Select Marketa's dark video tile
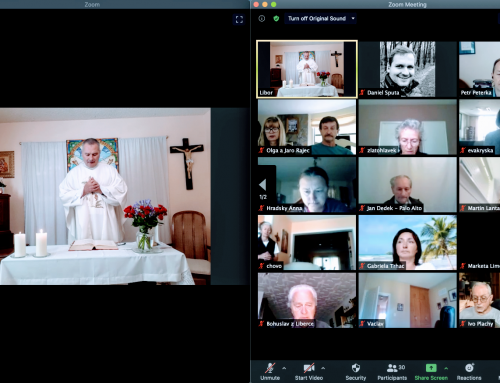Screen dimensions: 500x383 pyautogui.click(x=479, y=242)
